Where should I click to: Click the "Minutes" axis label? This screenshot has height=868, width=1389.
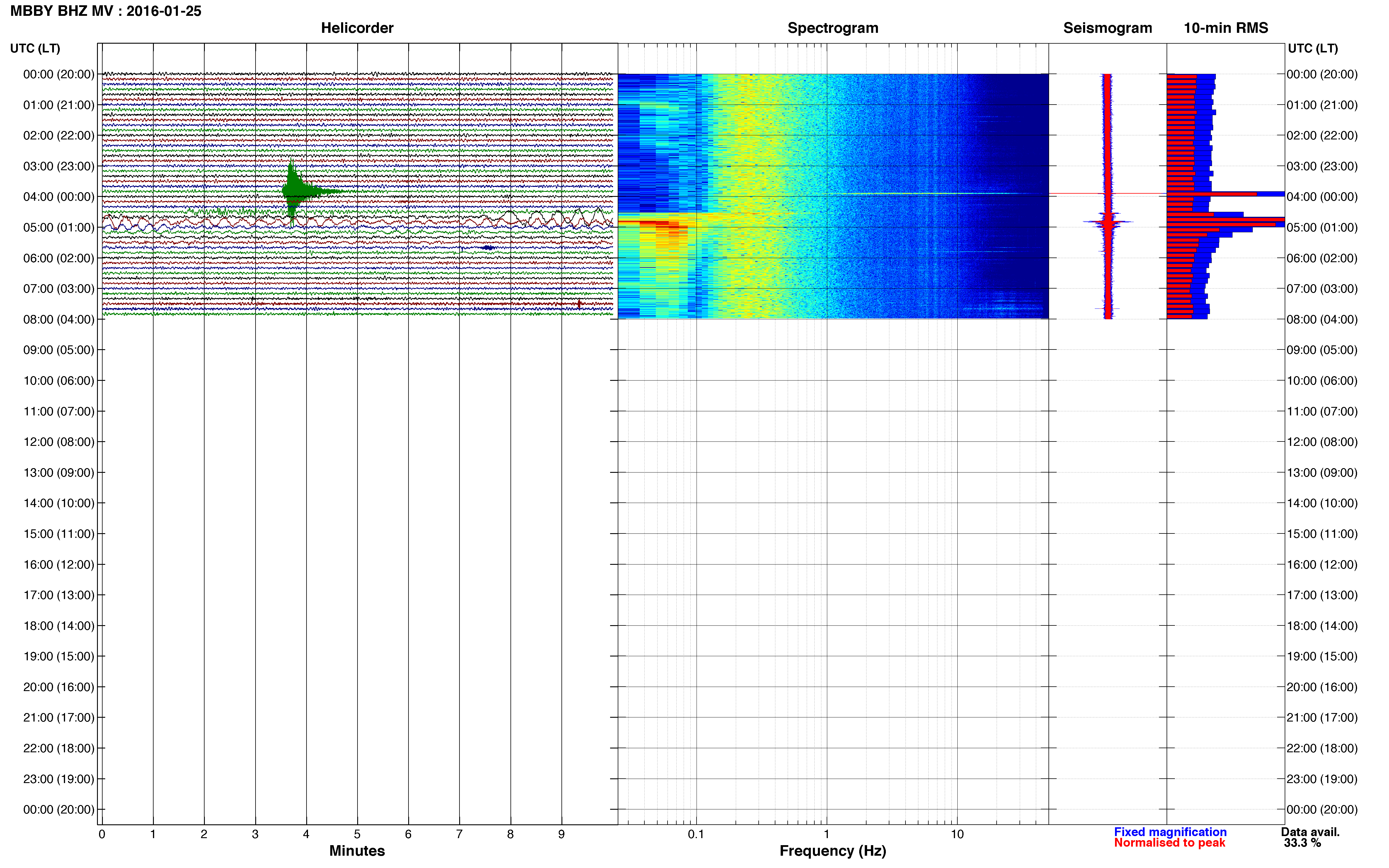[x=357, y=851]
